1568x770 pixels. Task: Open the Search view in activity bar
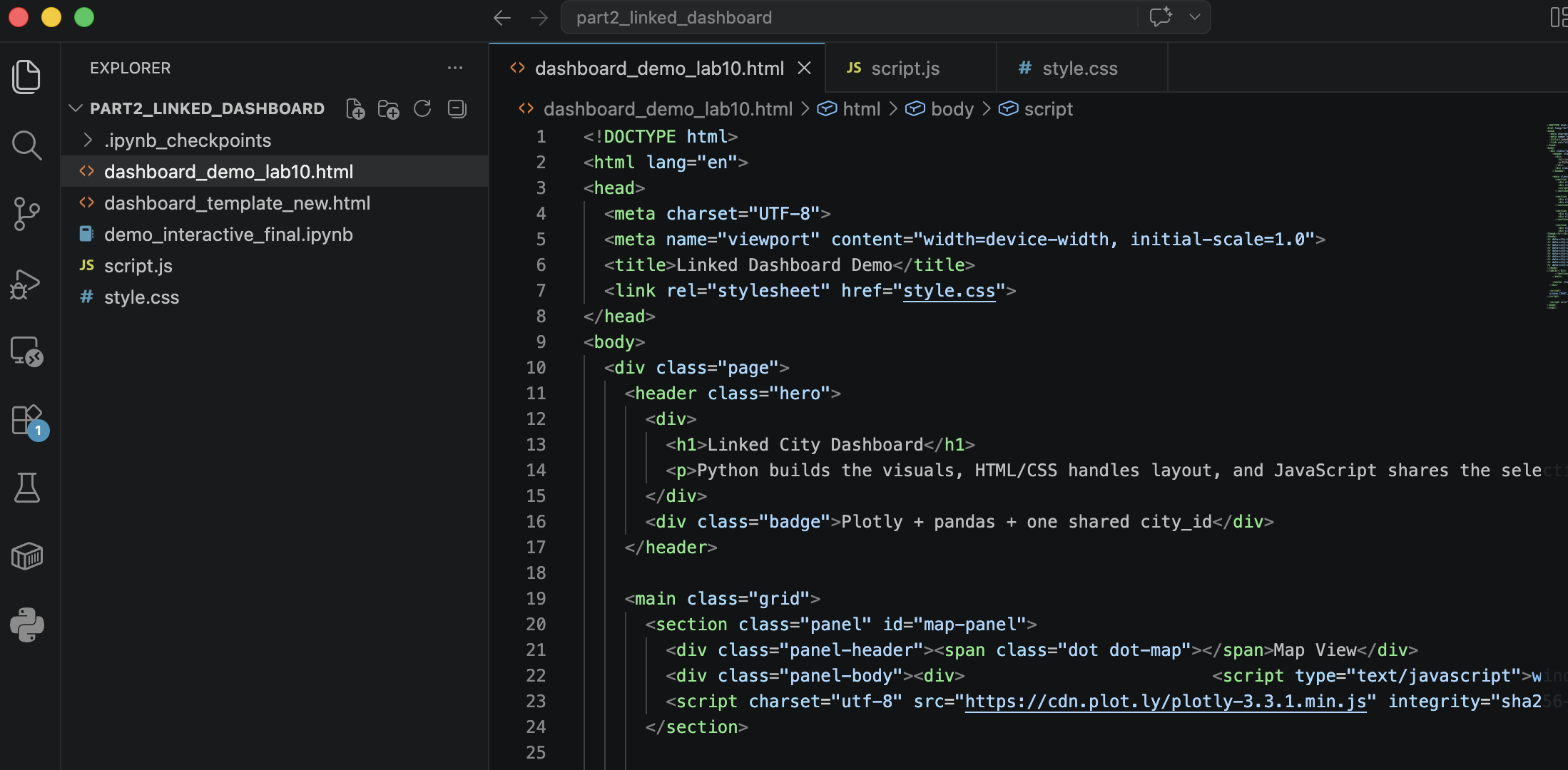click(x=27, y=145)
